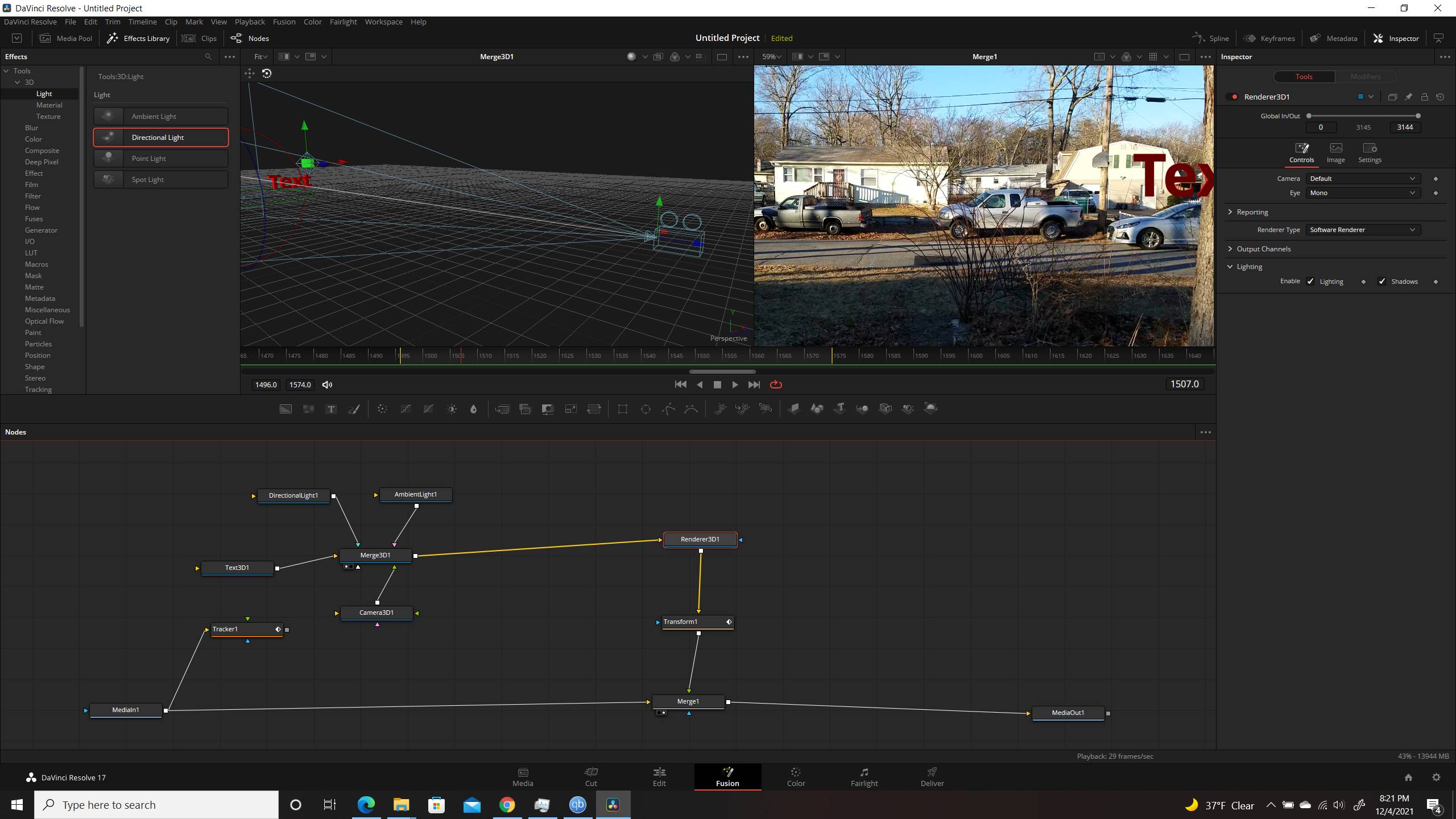Image resolution: width=1456 pixels, height=819 pixels.
Task: Add a Background node from the toolbar
Action: 286,409
